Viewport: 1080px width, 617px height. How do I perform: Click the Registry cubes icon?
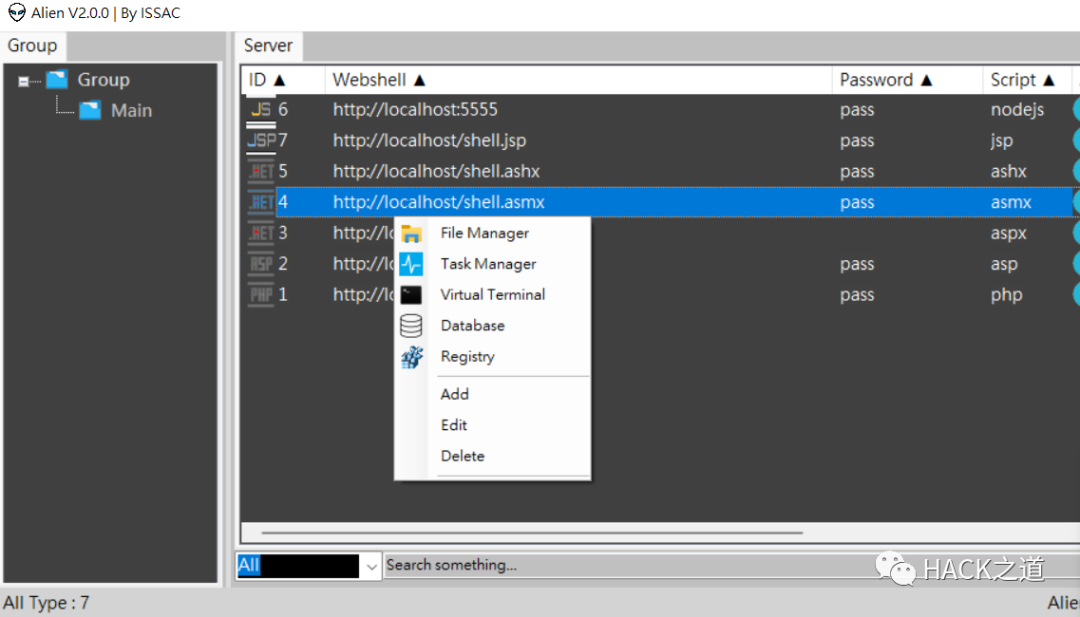coord(412,357)
